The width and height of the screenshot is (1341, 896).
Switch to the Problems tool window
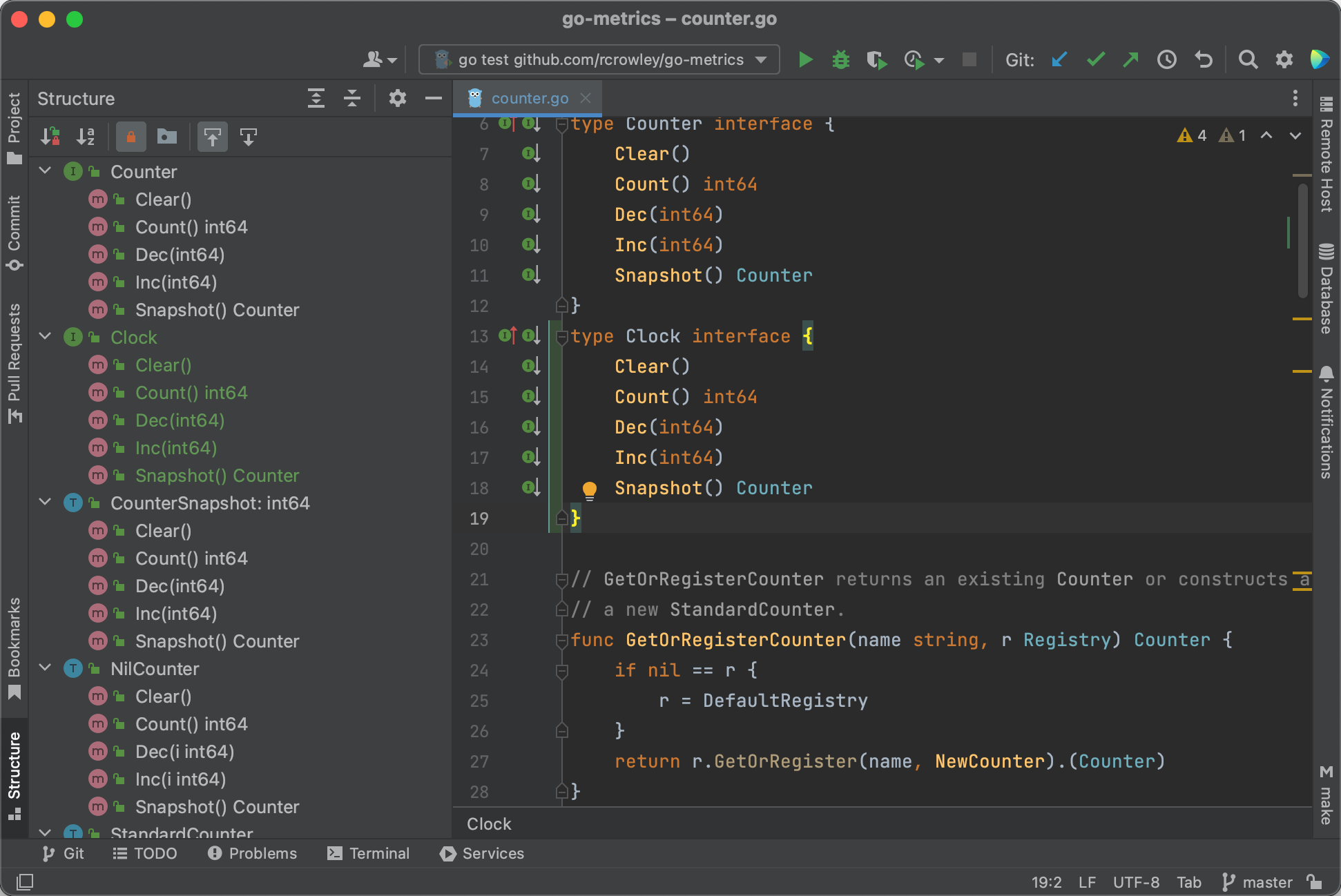tap(253, 853)
